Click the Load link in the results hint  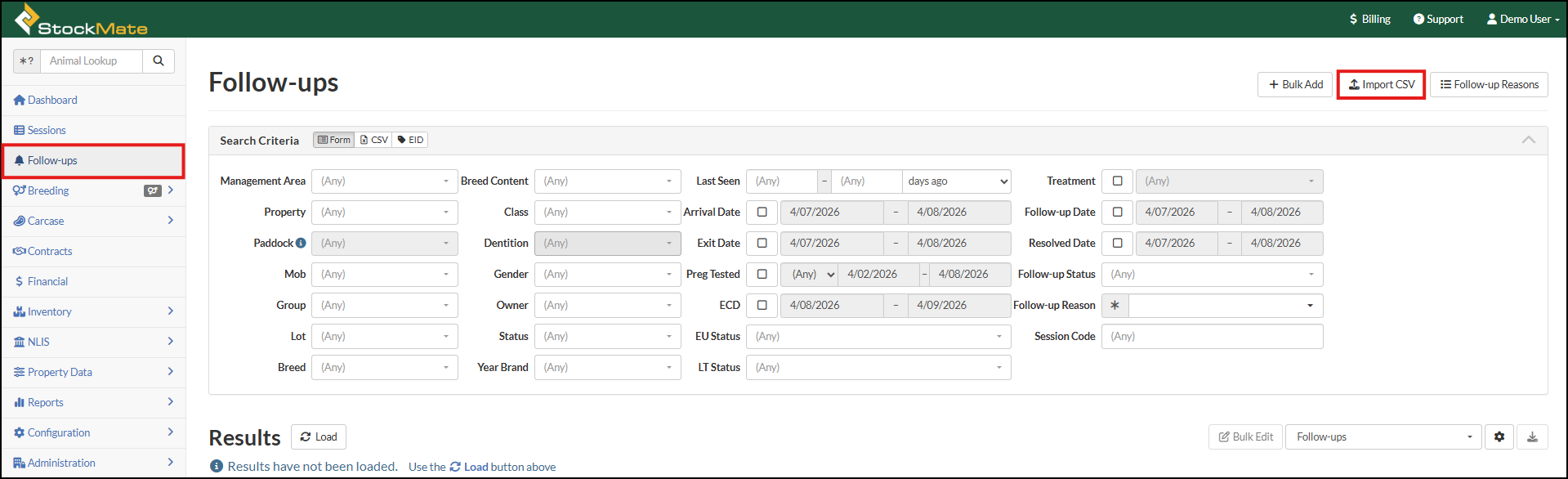470,467
